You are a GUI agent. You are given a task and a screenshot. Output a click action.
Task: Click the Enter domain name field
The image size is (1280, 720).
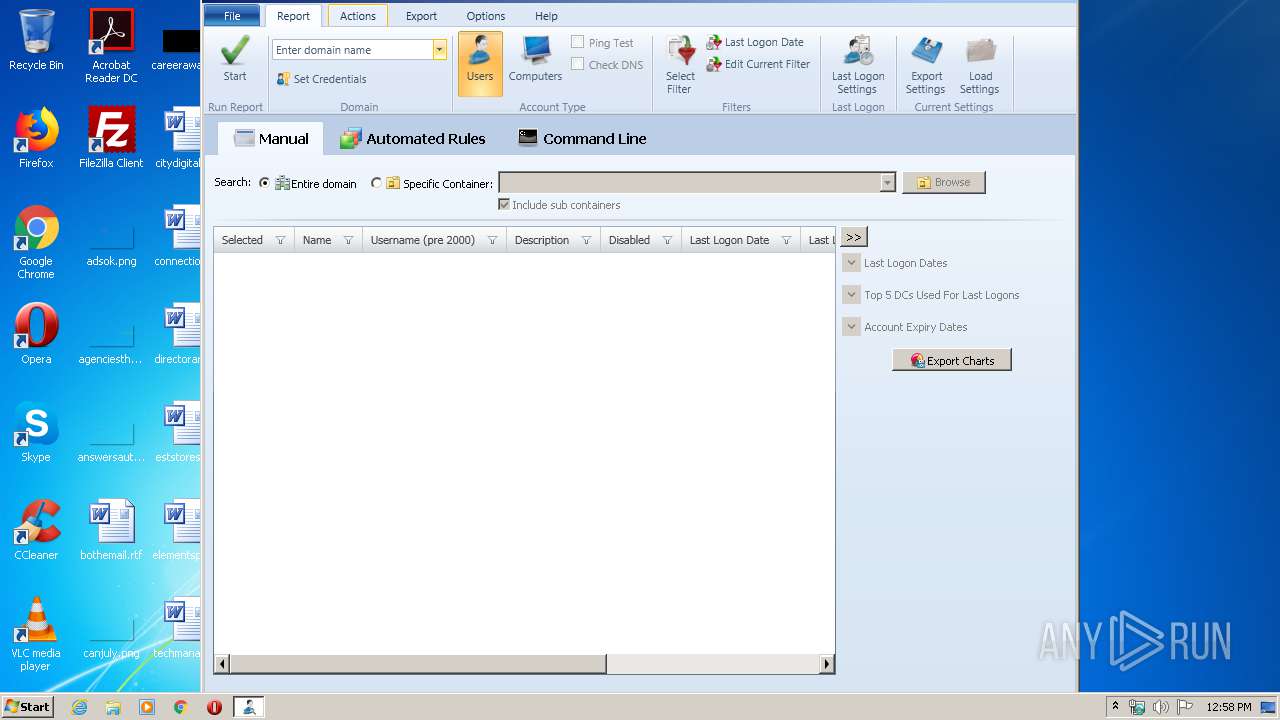click(353, 49)
